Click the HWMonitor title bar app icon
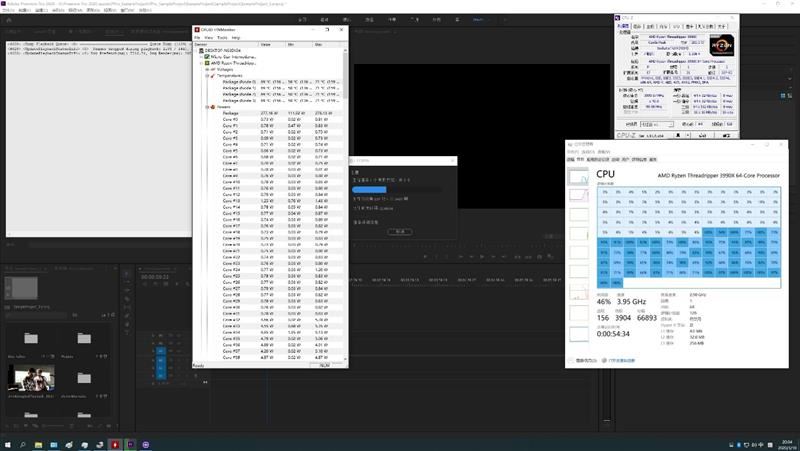Viewport: 800px width, 451px height. pyautogui.click(x=197, y=30)
